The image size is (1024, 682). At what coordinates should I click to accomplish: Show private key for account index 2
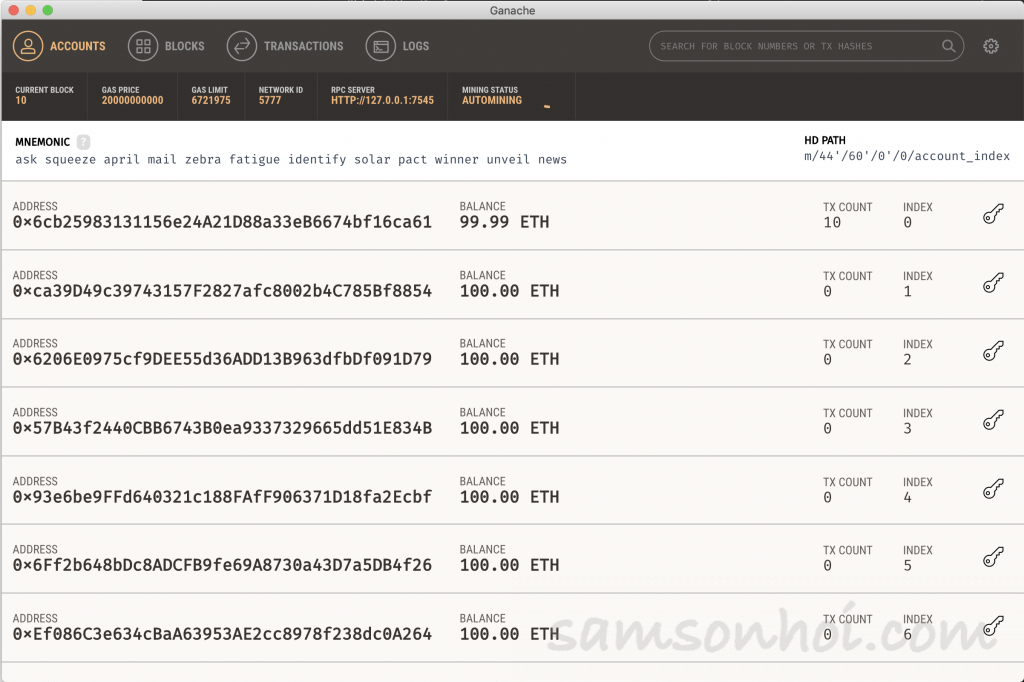pos(993,351)
